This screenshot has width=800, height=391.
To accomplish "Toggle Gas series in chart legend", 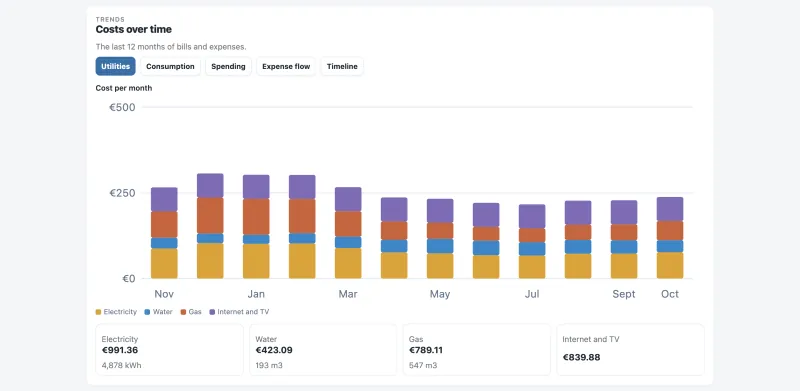I will pos(191,311).
